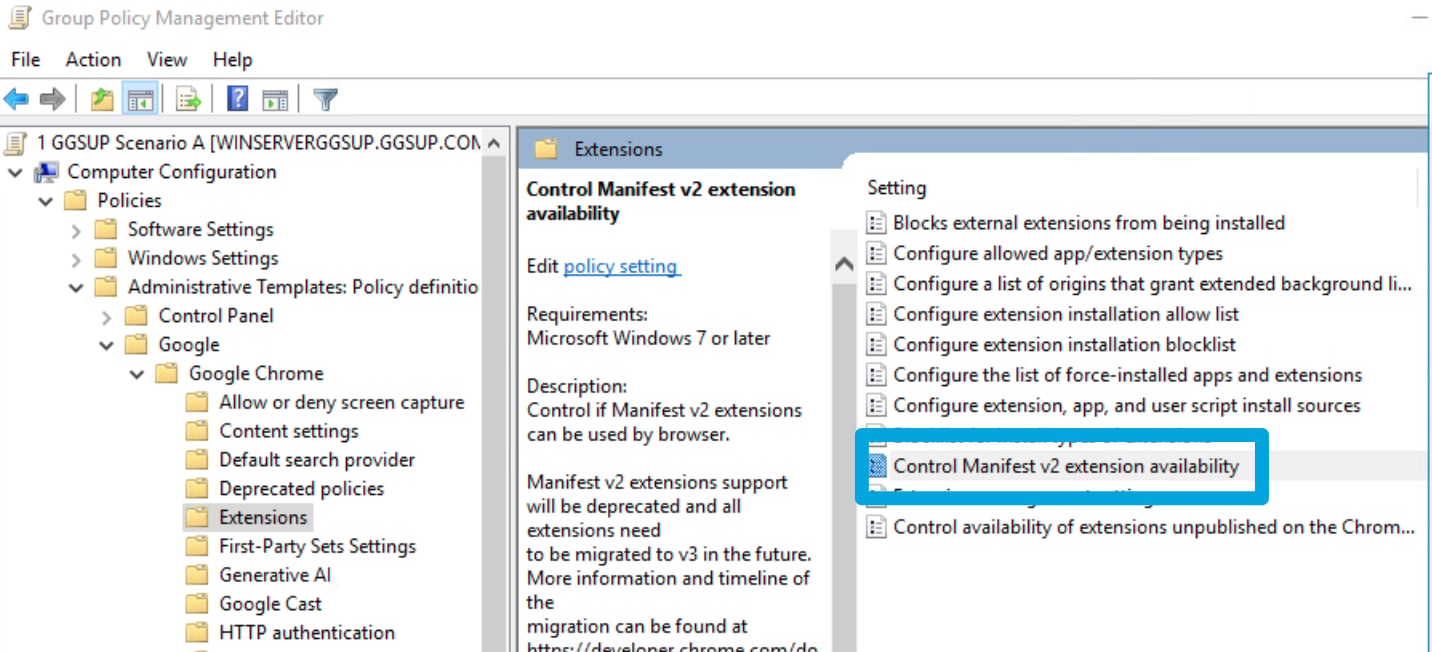Click folder icon beside Software Settings
Image resolution: width=1432 pixels, height=652 pixels.
coord(105,230)
